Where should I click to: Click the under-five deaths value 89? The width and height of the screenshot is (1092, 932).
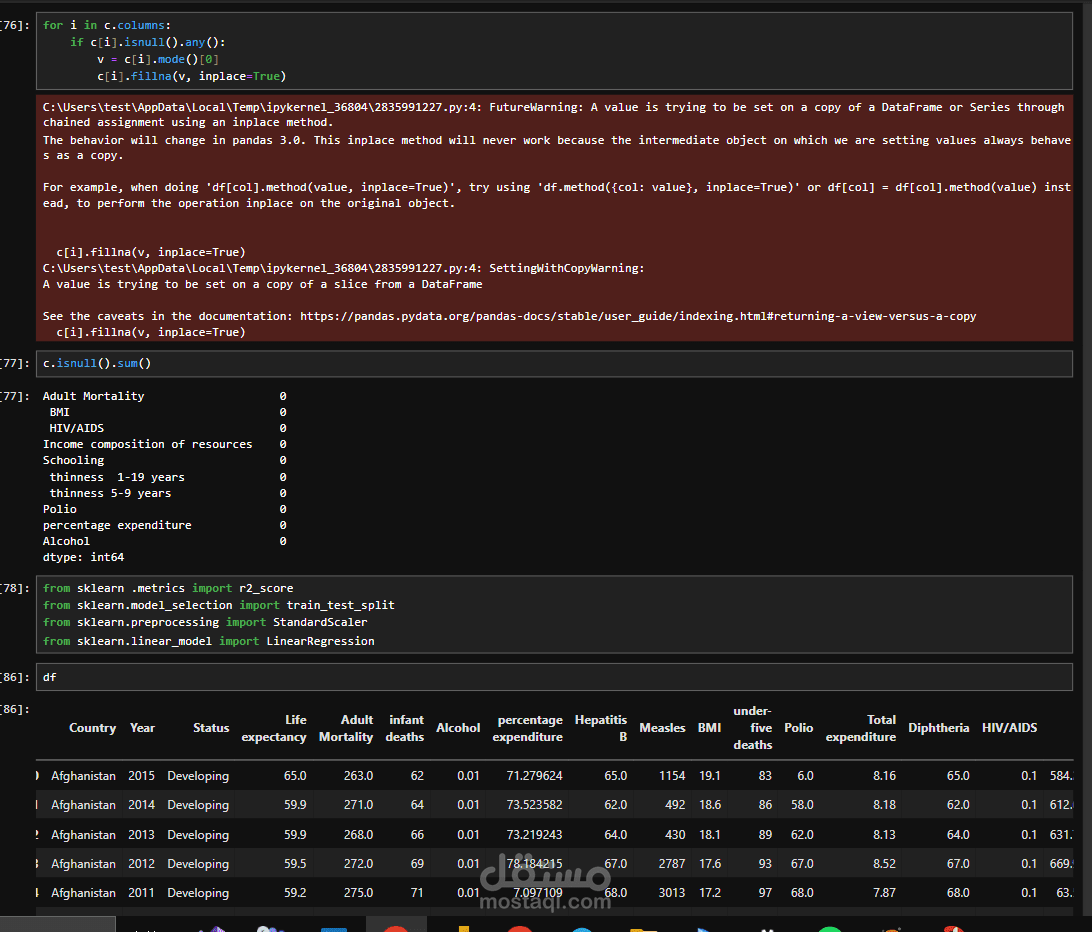tap(765, 835)
